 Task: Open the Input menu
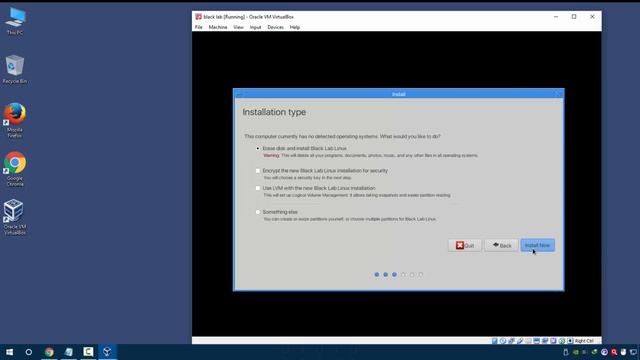click(x=256, y=27)
